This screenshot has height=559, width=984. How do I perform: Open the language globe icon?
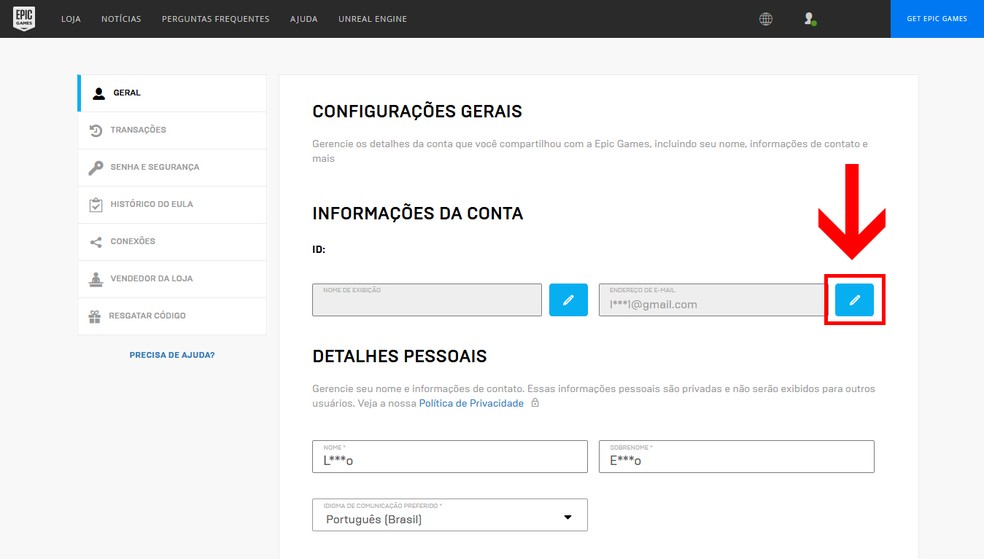point(766,19)
